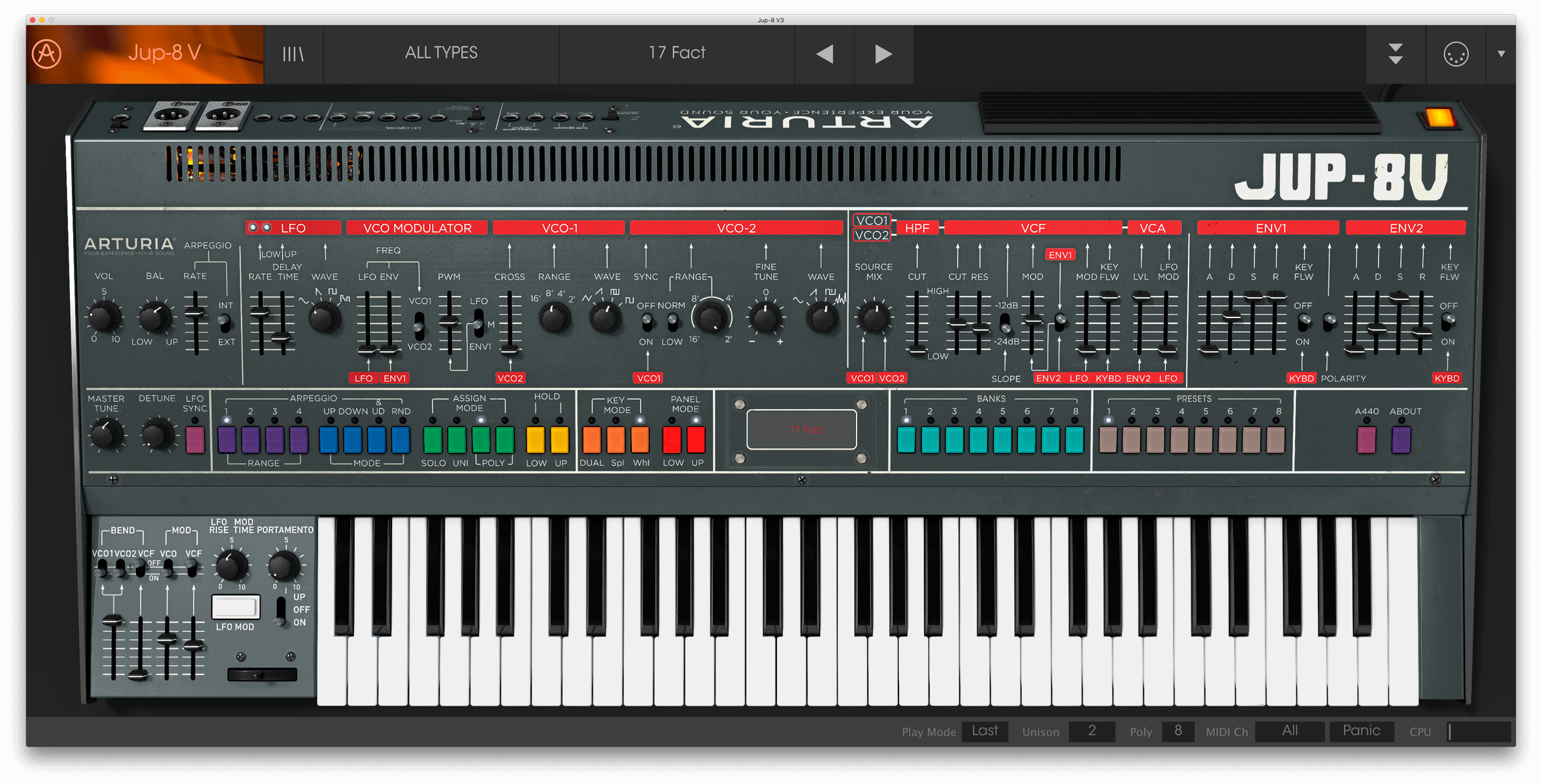The height and width of the screenshot is (784, 1542).
Task: Select UNI assign mode green button
Action: (x=457, y=440)
